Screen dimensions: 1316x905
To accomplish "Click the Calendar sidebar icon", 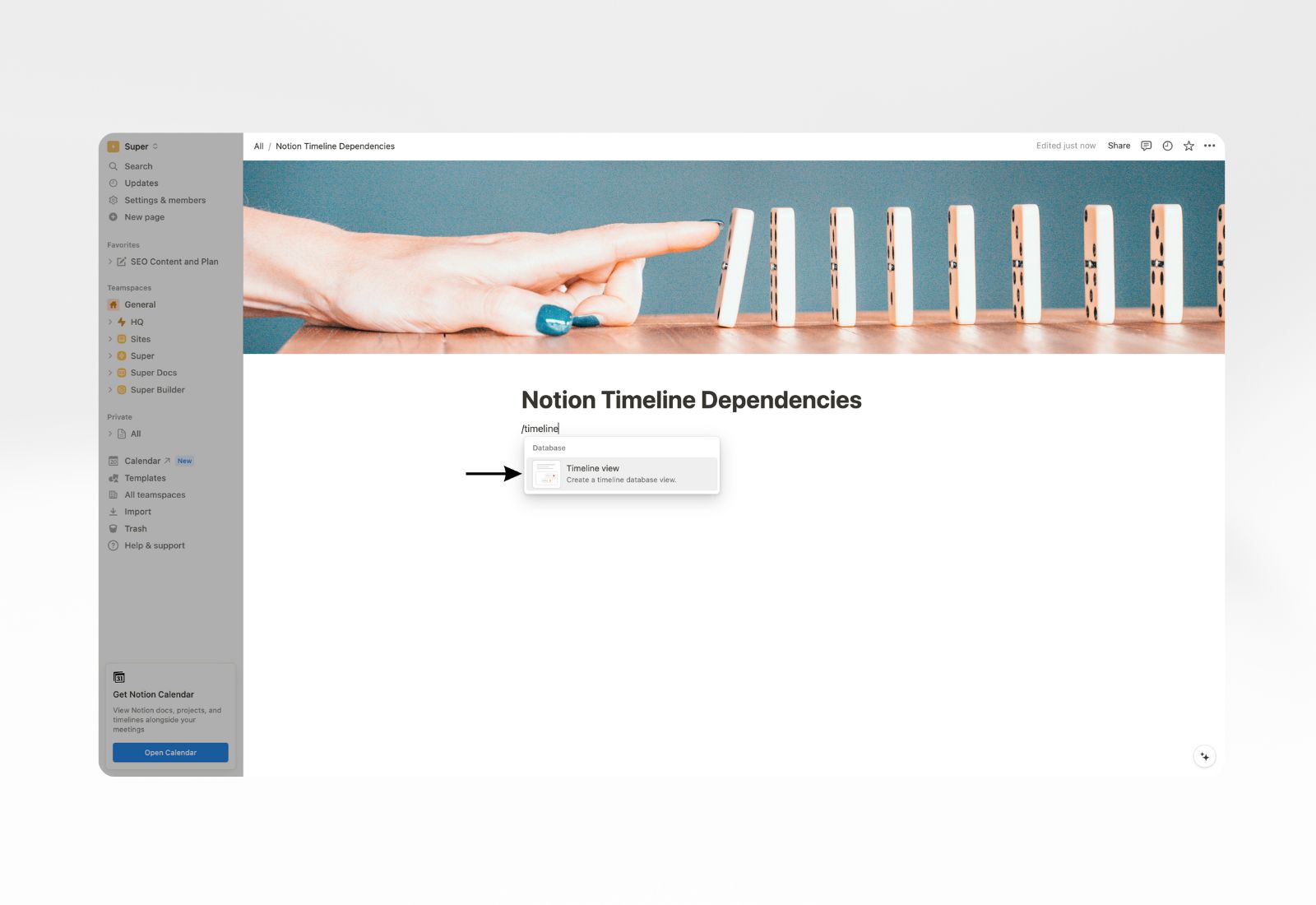I will pyautogui.click(x=114, y=461).
